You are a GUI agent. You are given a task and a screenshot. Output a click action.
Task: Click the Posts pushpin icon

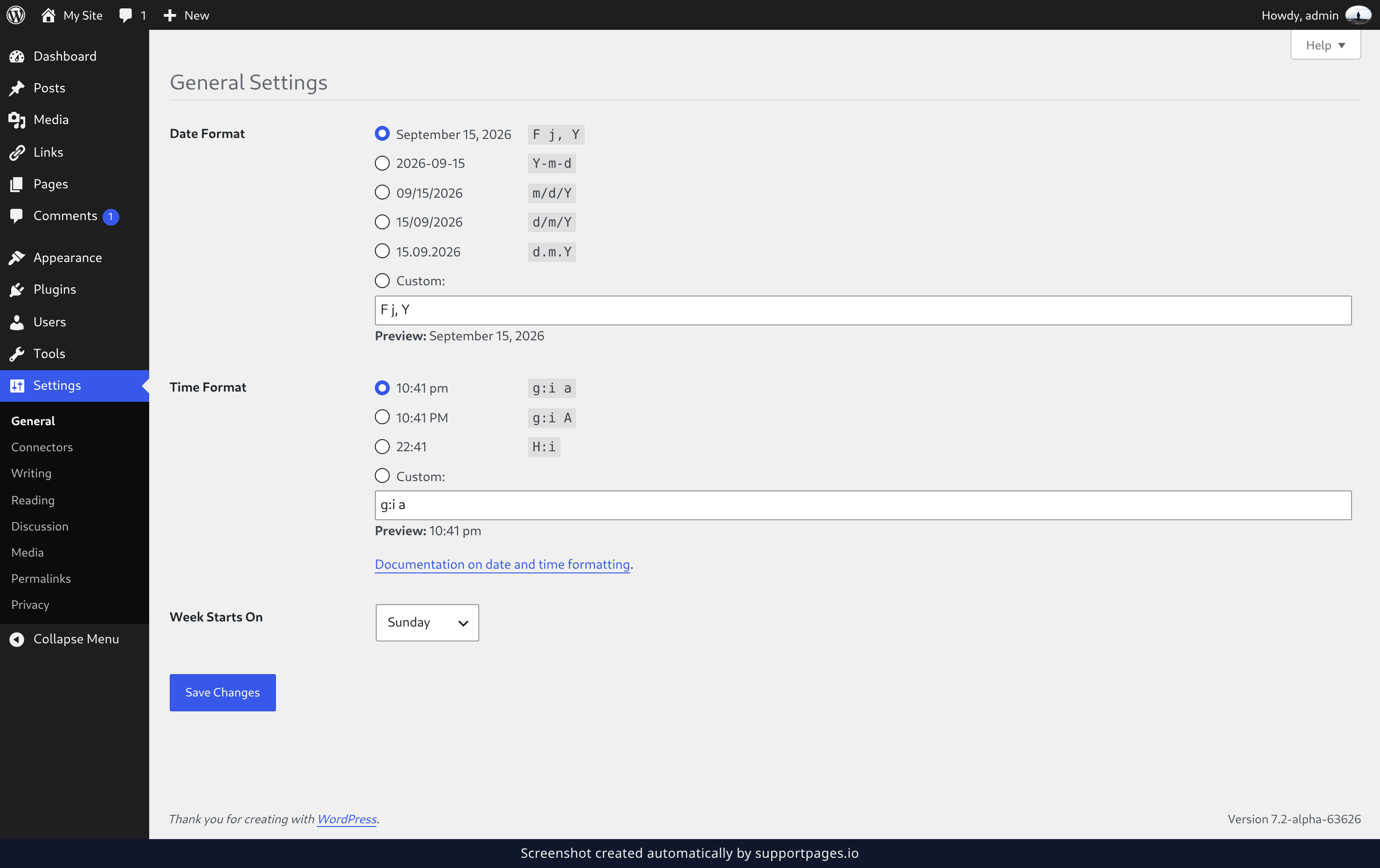coord(17,88)
